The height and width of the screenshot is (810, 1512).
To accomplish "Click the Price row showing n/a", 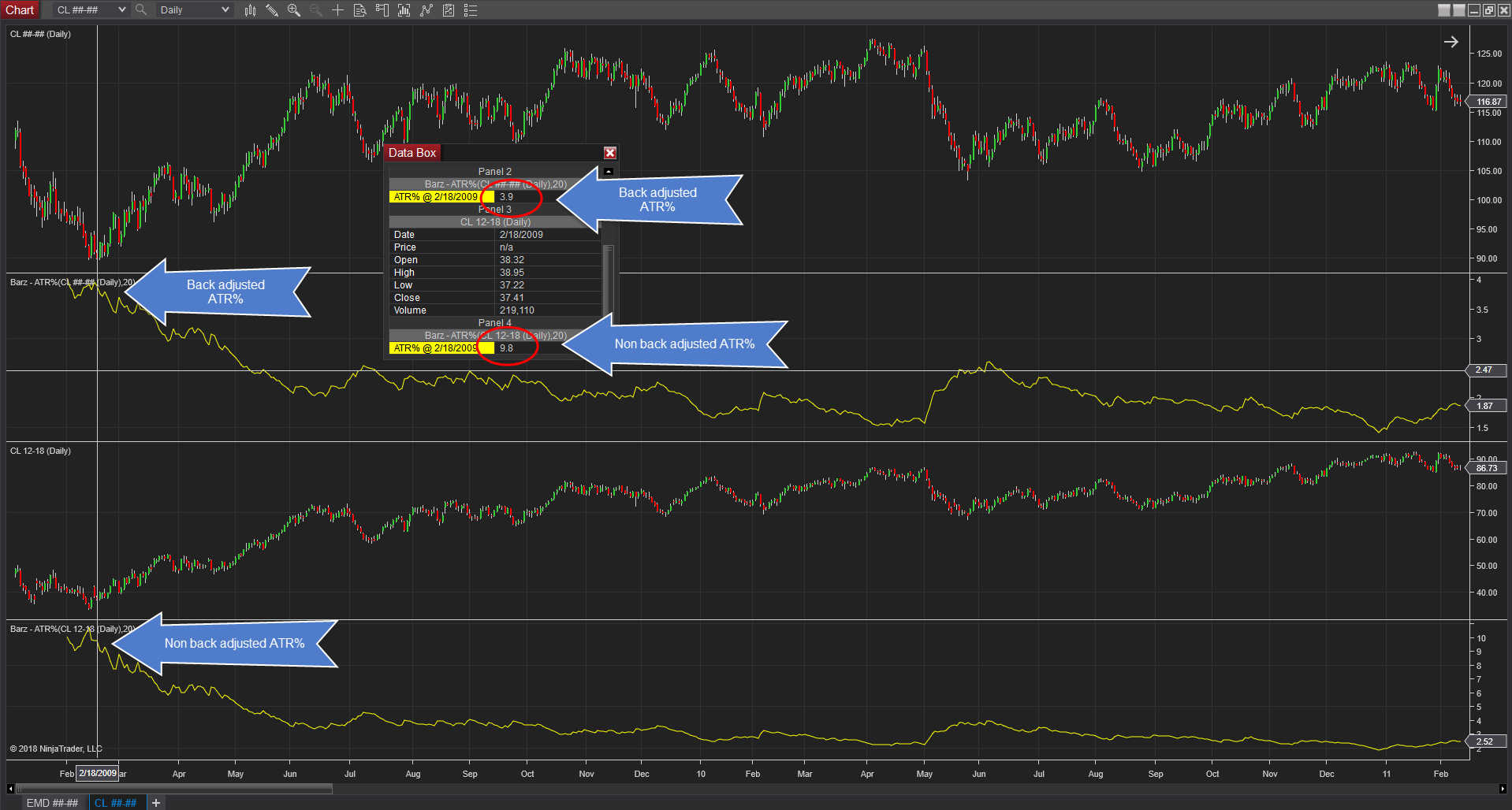I will coord(495,247).
